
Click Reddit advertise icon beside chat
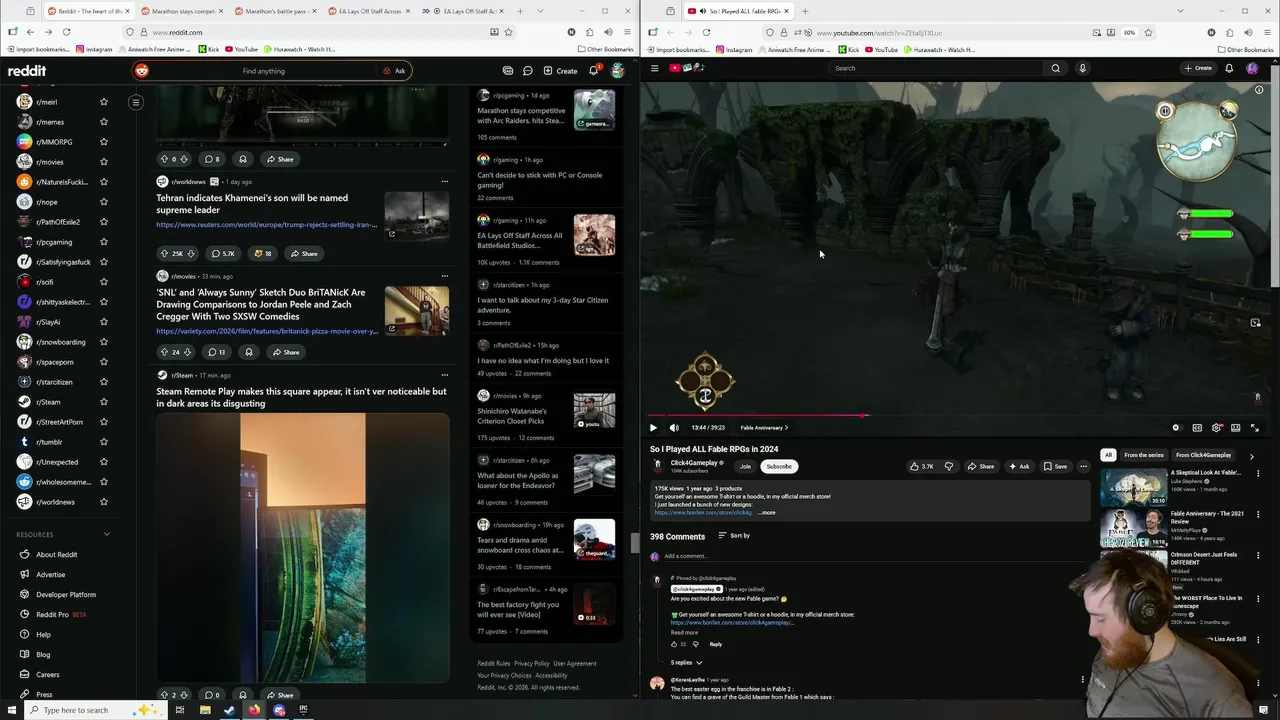click(x=508, y=71)
